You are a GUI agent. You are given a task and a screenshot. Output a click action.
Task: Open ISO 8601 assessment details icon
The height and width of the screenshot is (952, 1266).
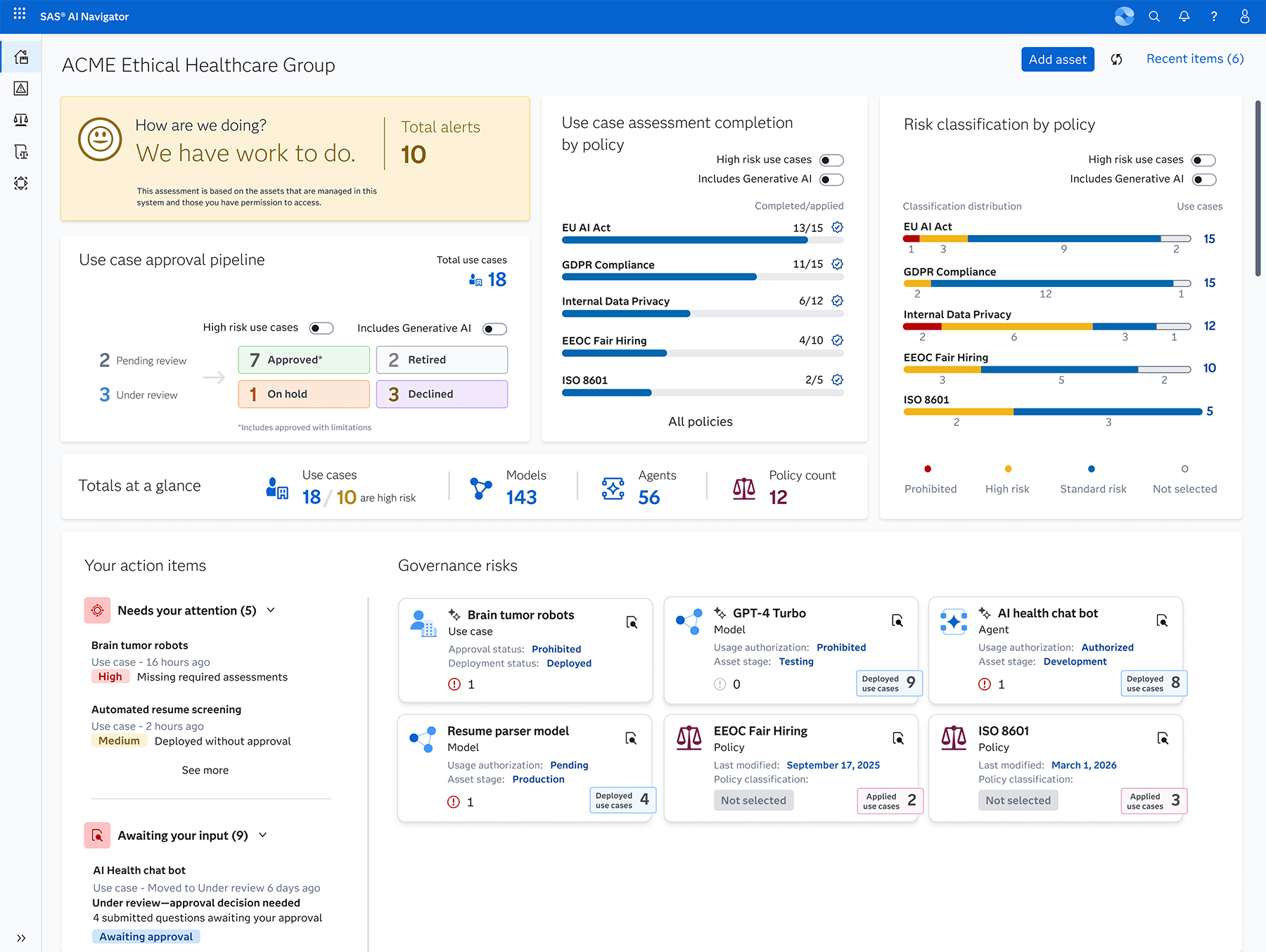point(837,380)
